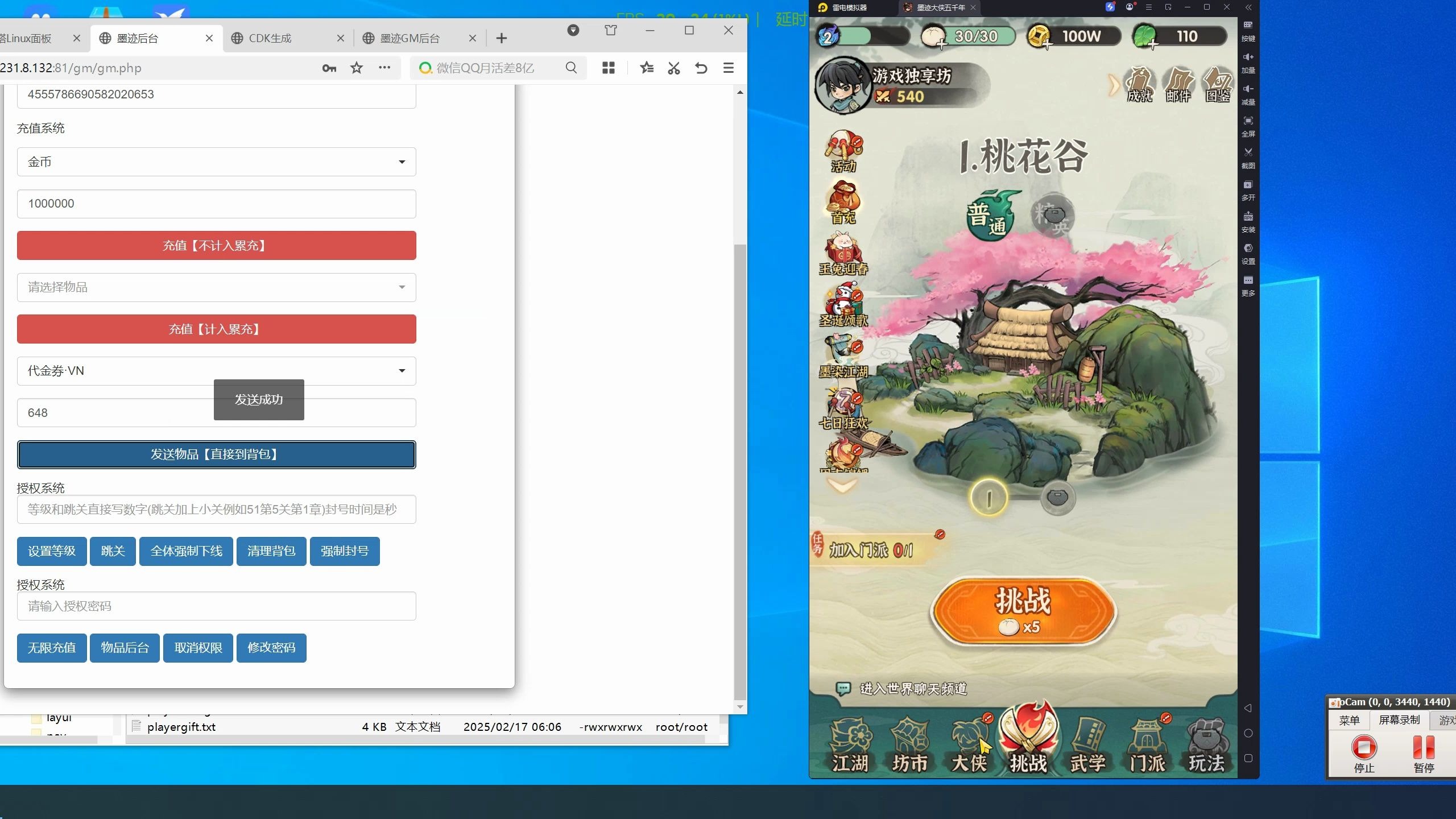Click the 设置等级 button
1456x819 pixels.
pyautogui.click(x=52, y=551)
